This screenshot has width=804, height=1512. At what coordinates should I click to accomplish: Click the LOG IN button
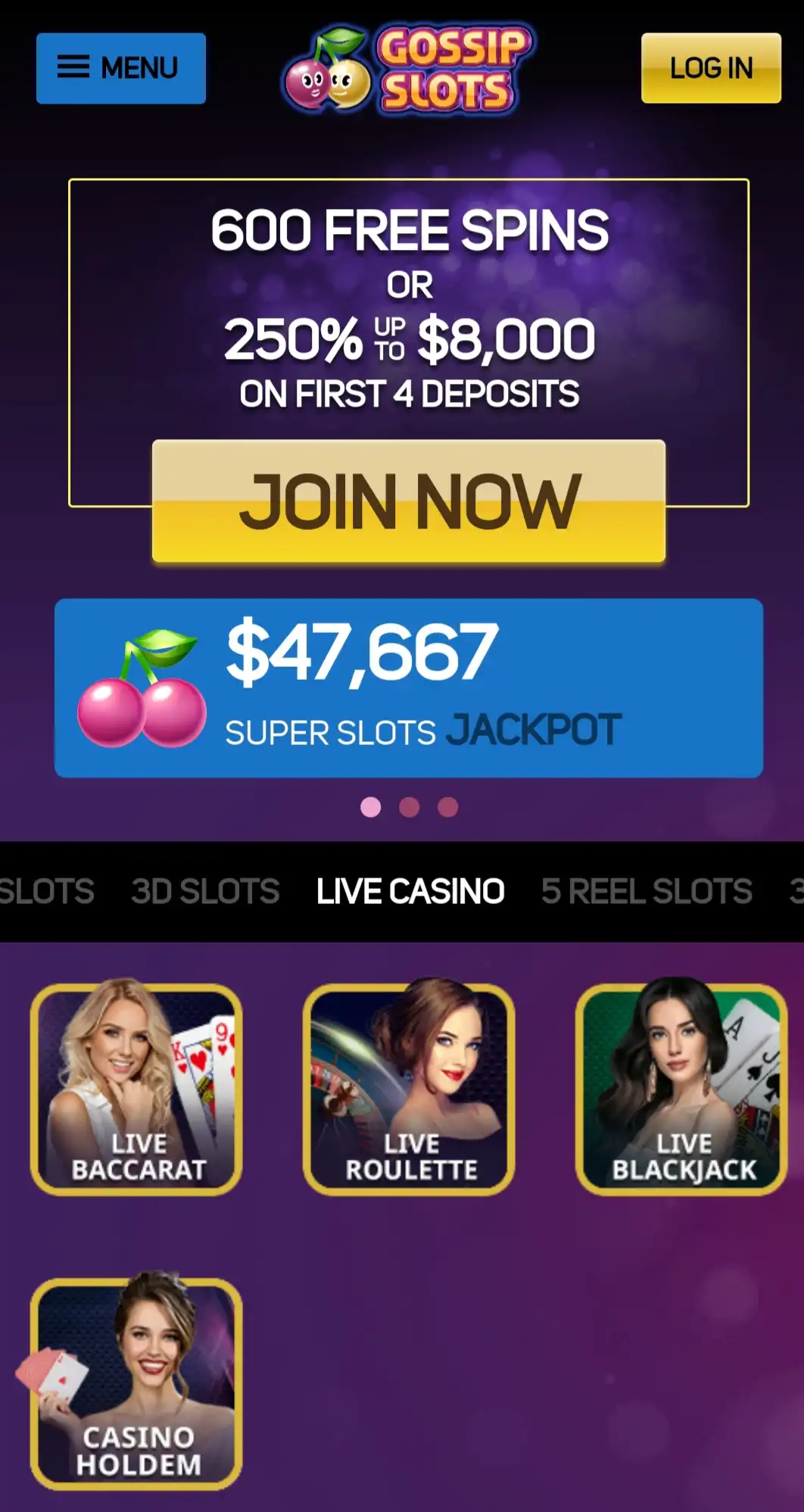[711, 68]
